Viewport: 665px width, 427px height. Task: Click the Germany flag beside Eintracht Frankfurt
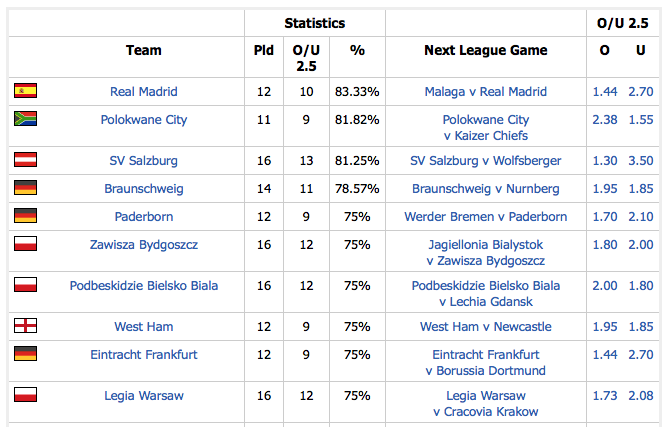point(25,354)
